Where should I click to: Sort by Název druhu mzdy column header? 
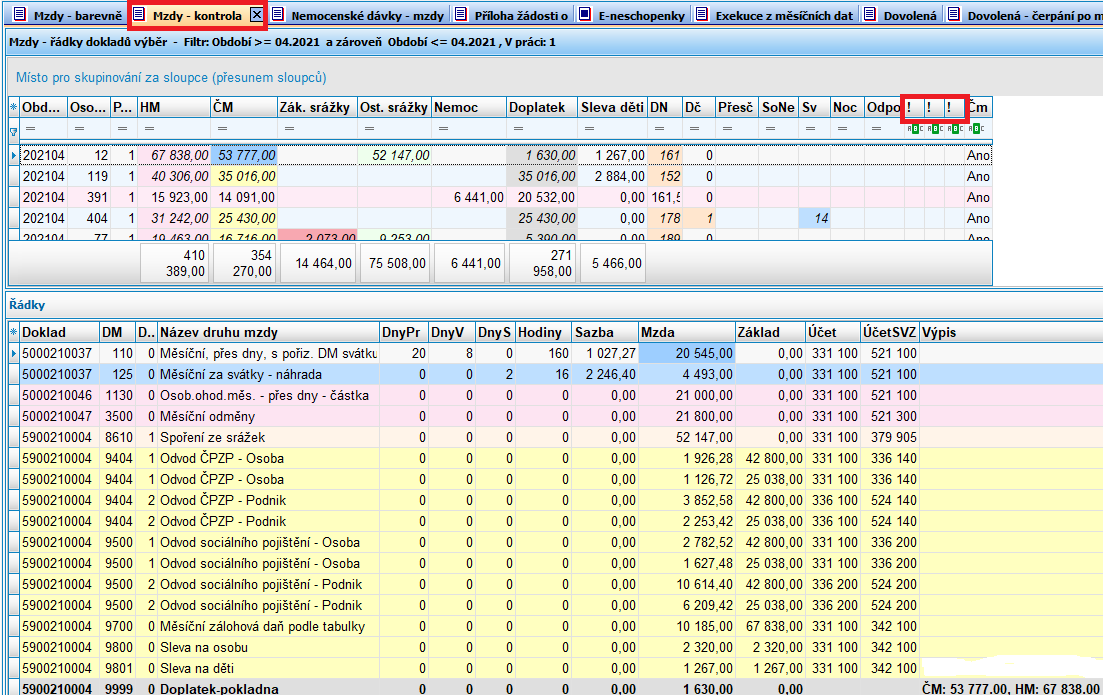[267, 332]
